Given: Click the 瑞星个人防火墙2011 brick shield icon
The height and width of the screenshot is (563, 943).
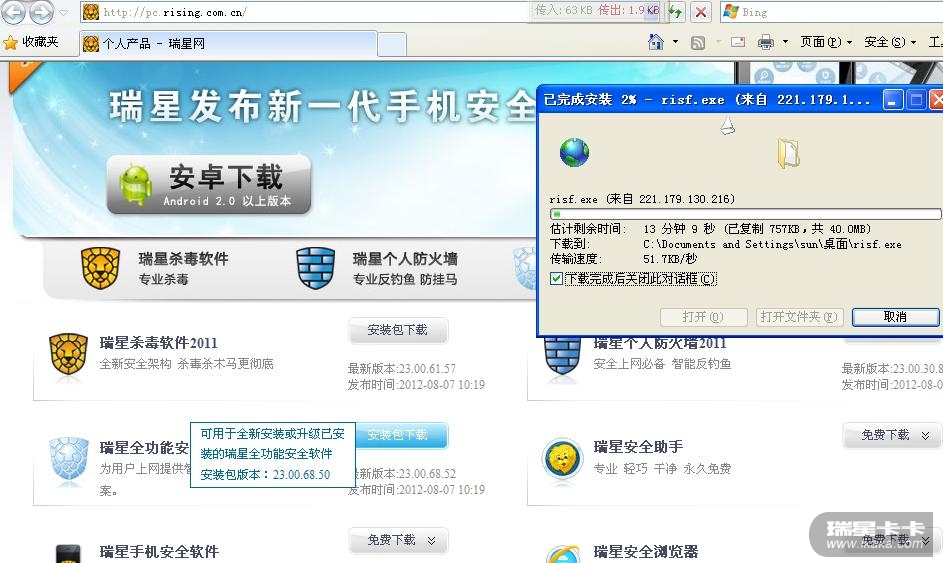Looking at the screenshot, I should (562, 356).
